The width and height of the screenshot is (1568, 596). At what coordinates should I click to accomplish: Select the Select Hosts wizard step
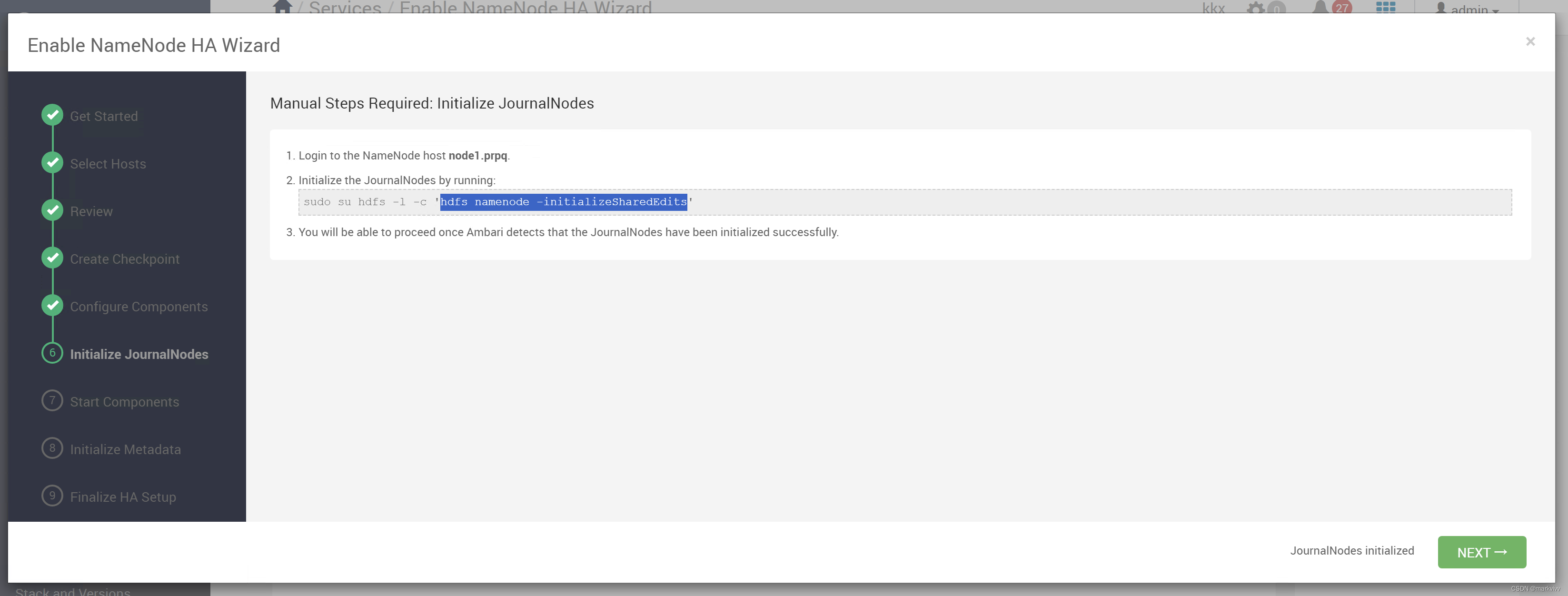pyautogui.click(x=108, y=164)
